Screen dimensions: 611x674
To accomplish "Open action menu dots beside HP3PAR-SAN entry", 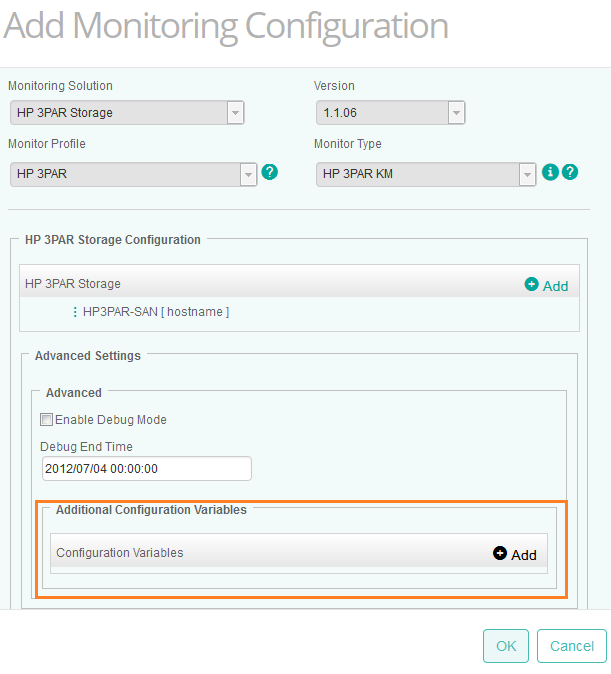I will pos(75,312).
